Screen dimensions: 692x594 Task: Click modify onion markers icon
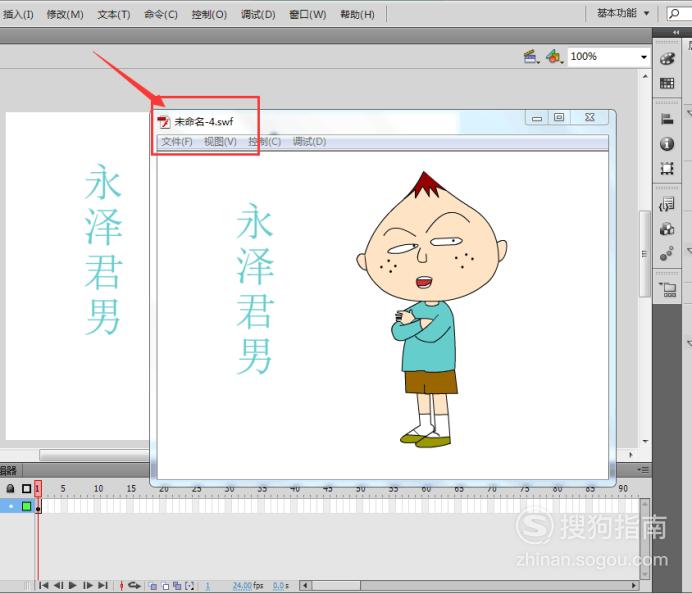[x=189, y=586]
